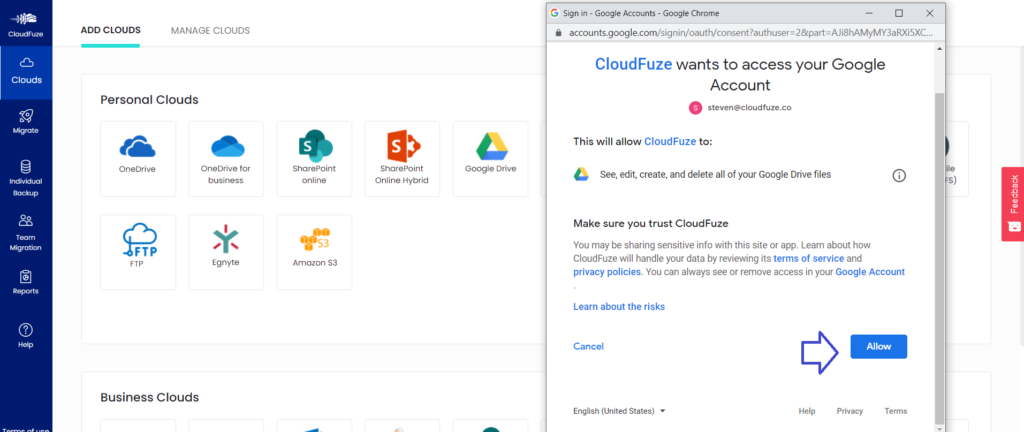
Task: Open the Learn about the risks link
Action: coord(619,307)
